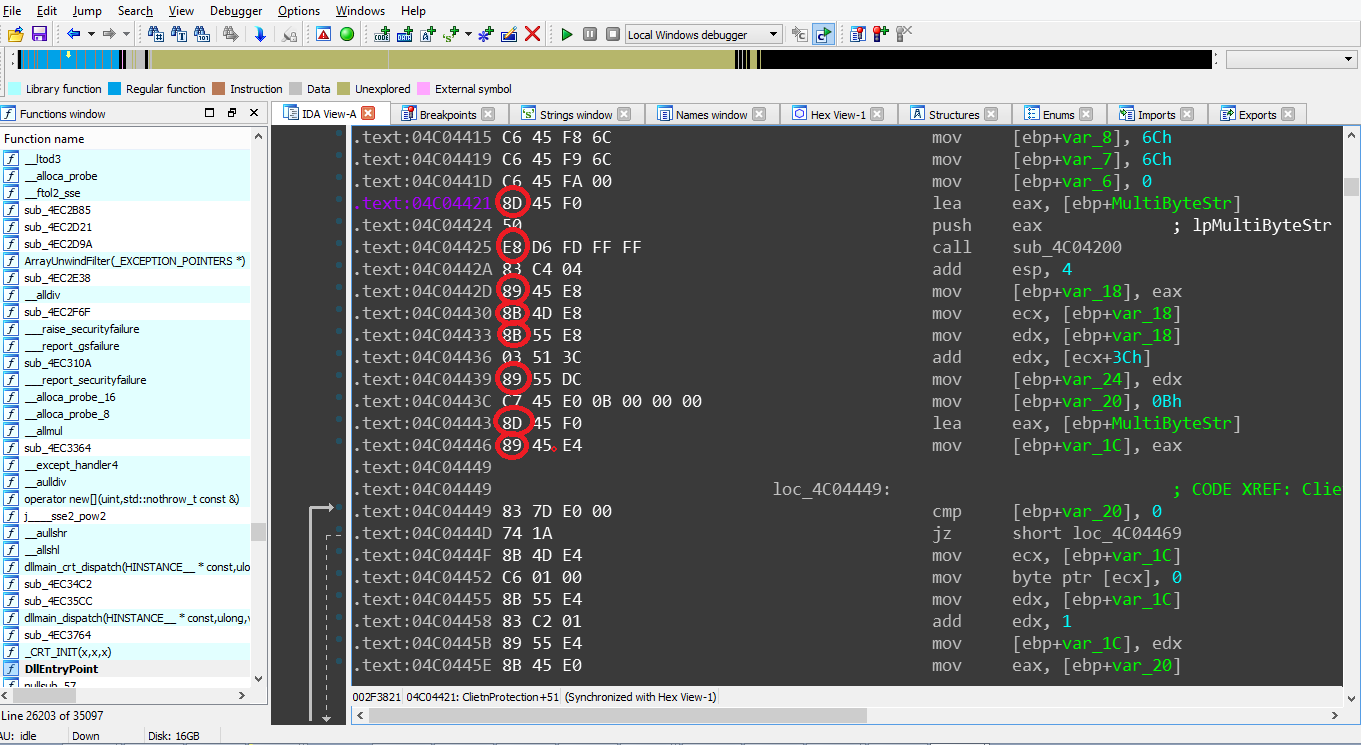Click the Save database floppy icon
The height and width of the screenshot is (745, 1361).
[x=40, y=34]
